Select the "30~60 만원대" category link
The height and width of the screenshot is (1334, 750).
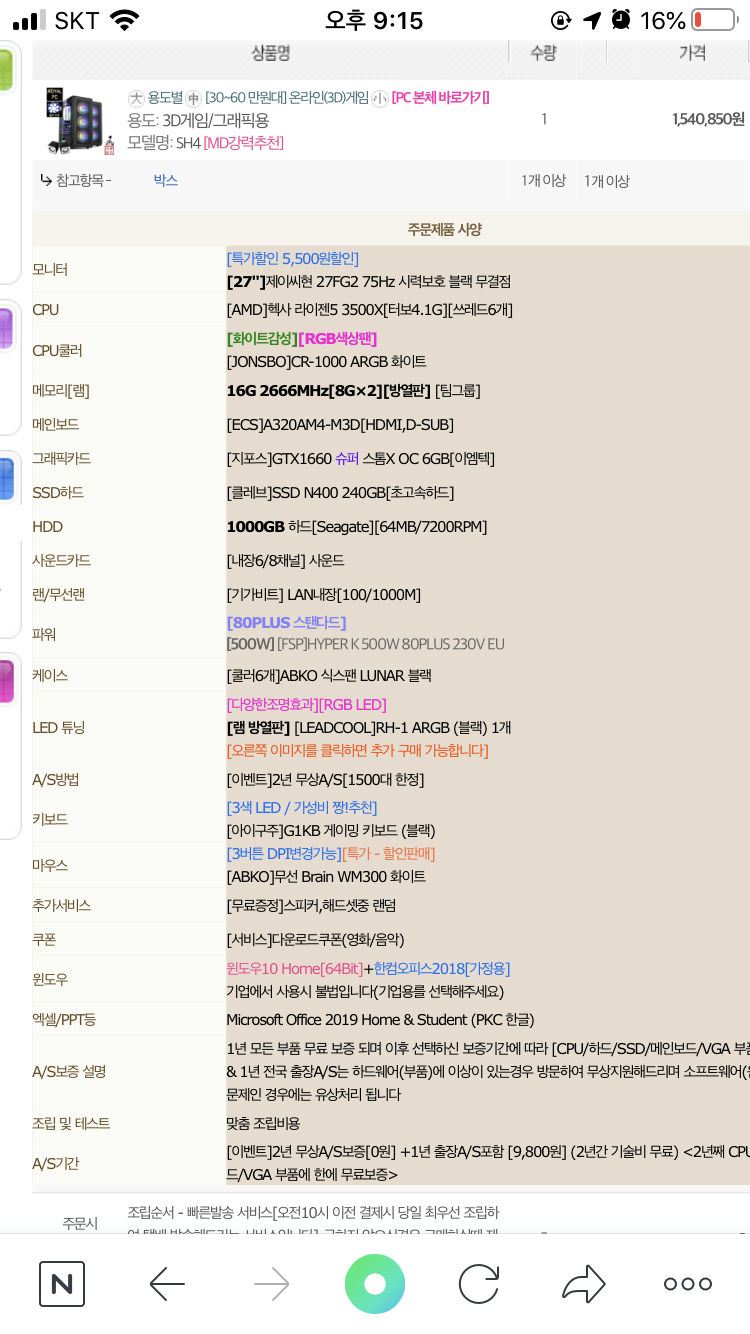pyautogui.click(x=244, y=98)
